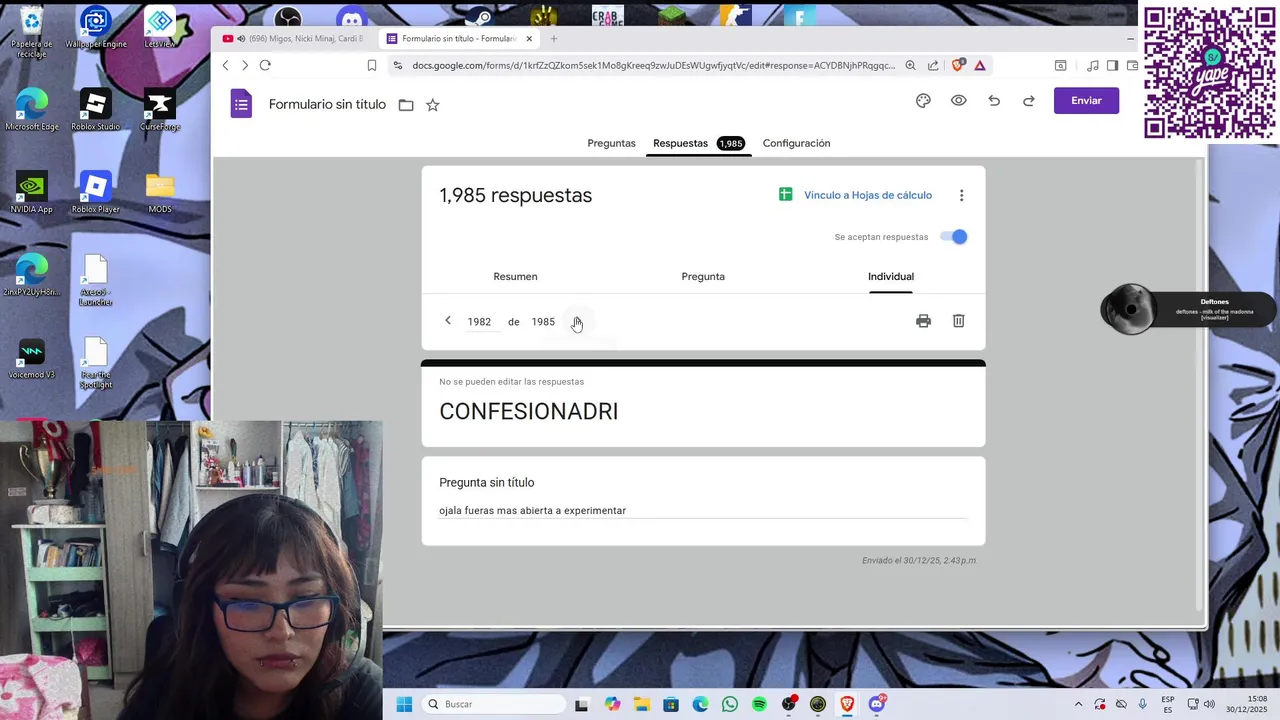Open the volume speaker tray icon
Screen dimensions: 1280x720
click(1209, 704)
